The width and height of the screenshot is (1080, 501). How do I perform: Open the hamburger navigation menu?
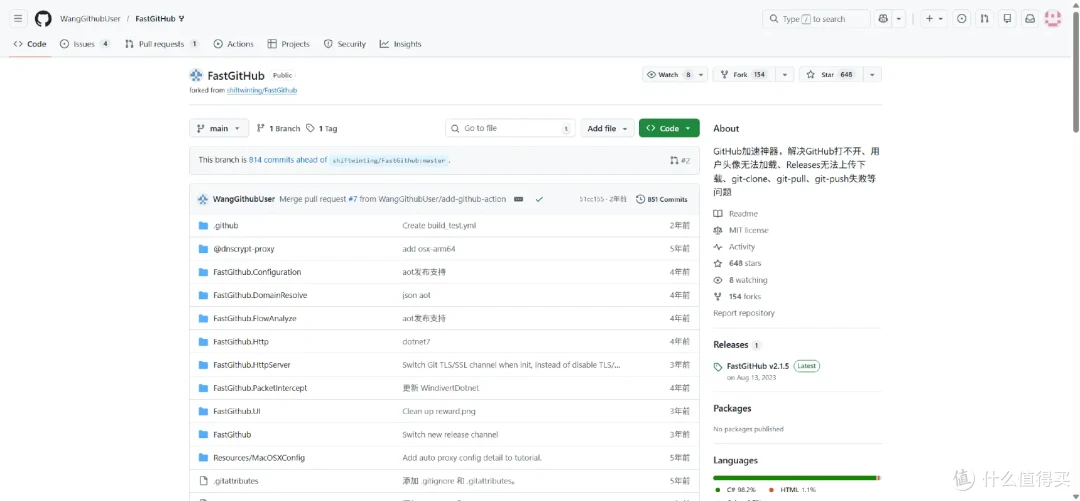pyautogui.click(x=19, y=19)
